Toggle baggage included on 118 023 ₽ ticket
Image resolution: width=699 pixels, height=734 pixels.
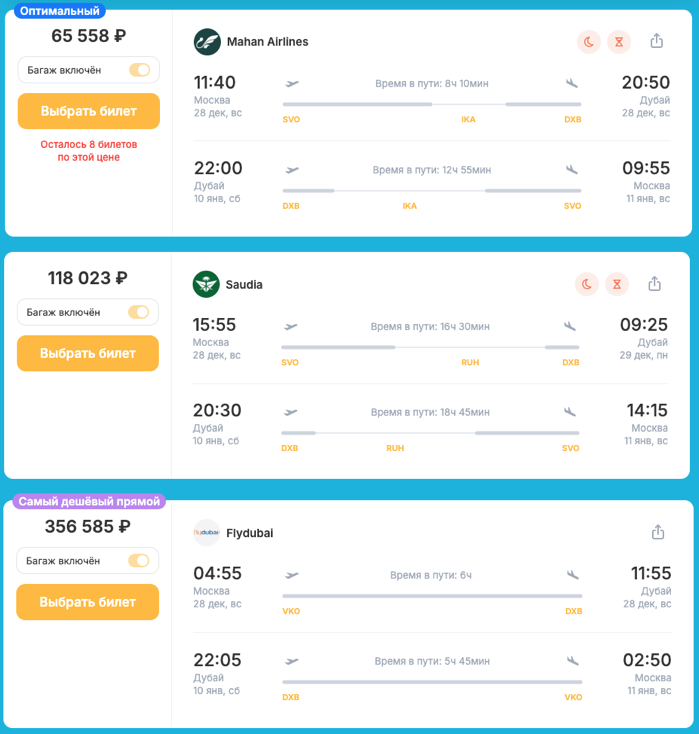tap(138, 312)
